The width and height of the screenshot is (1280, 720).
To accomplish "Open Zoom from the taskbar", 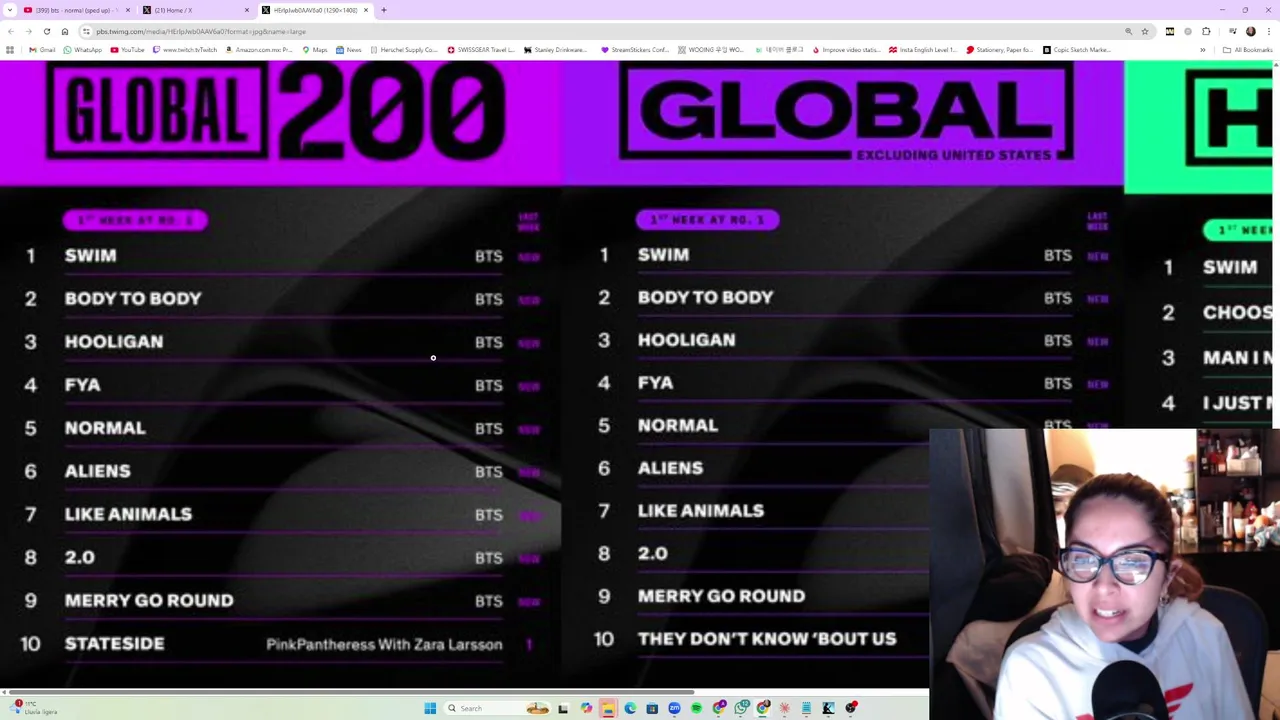I will click(x=674, y=708).
